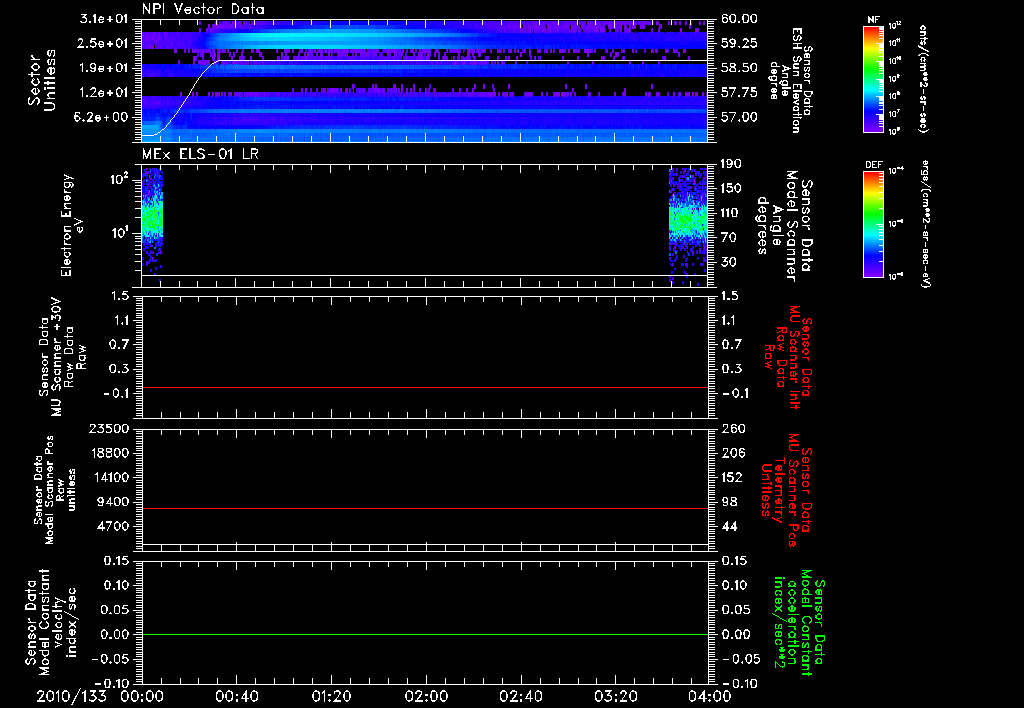The height and width of the screenshot is (708, 1024).
Task: Click the 110 scanner angle tick value
Action: click(x=731, y=213)
